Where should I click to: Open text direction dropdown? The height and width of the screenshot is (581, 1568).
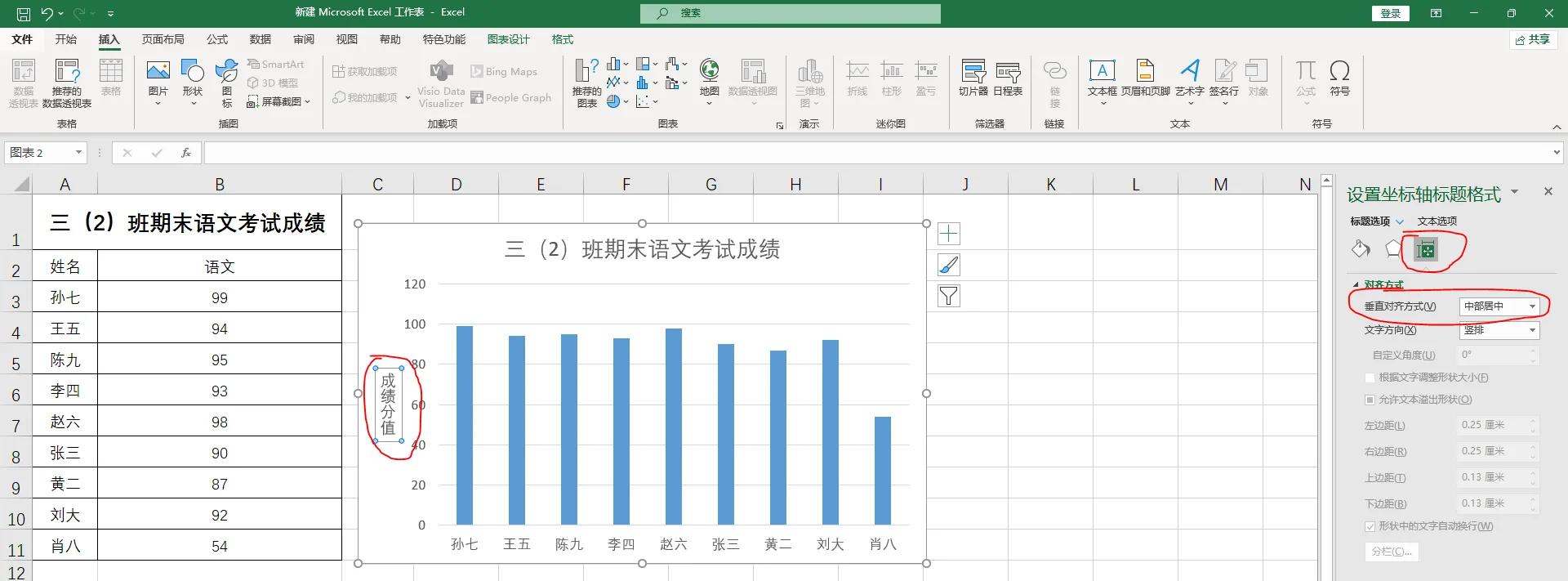click(1499, 330)
